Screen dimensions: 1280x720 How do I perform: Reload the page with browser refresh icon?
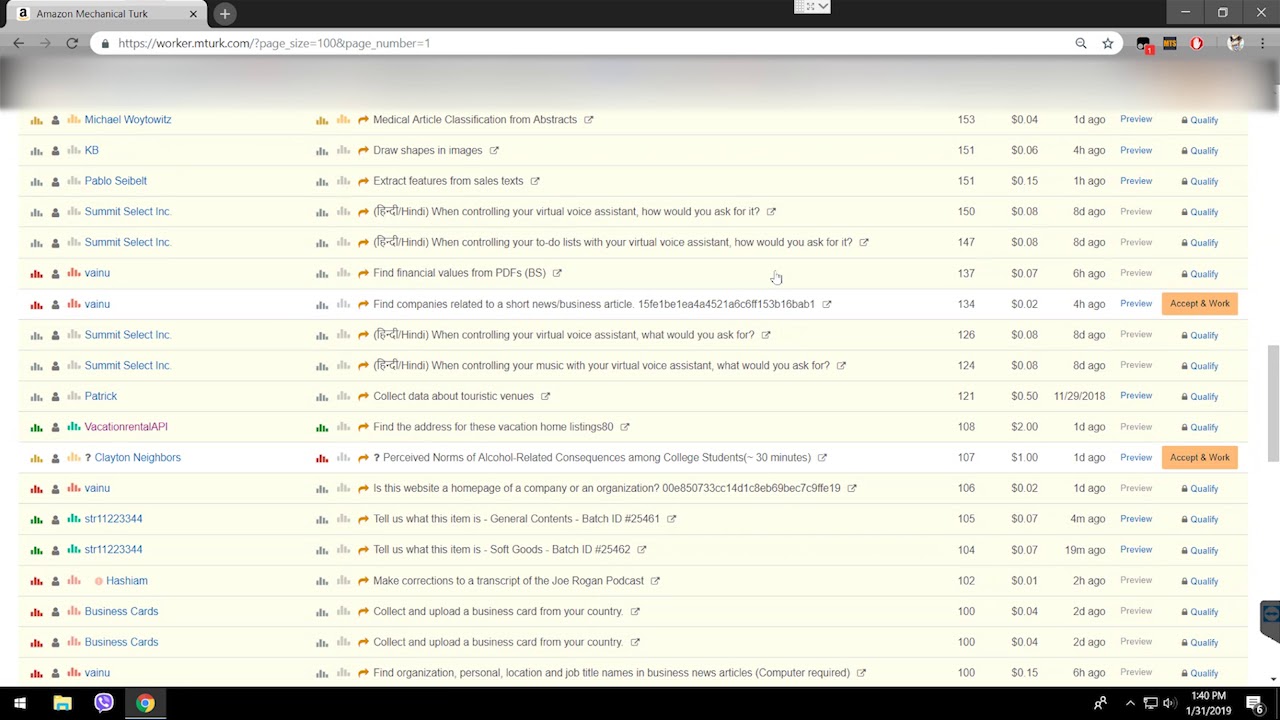click(72, 43)
